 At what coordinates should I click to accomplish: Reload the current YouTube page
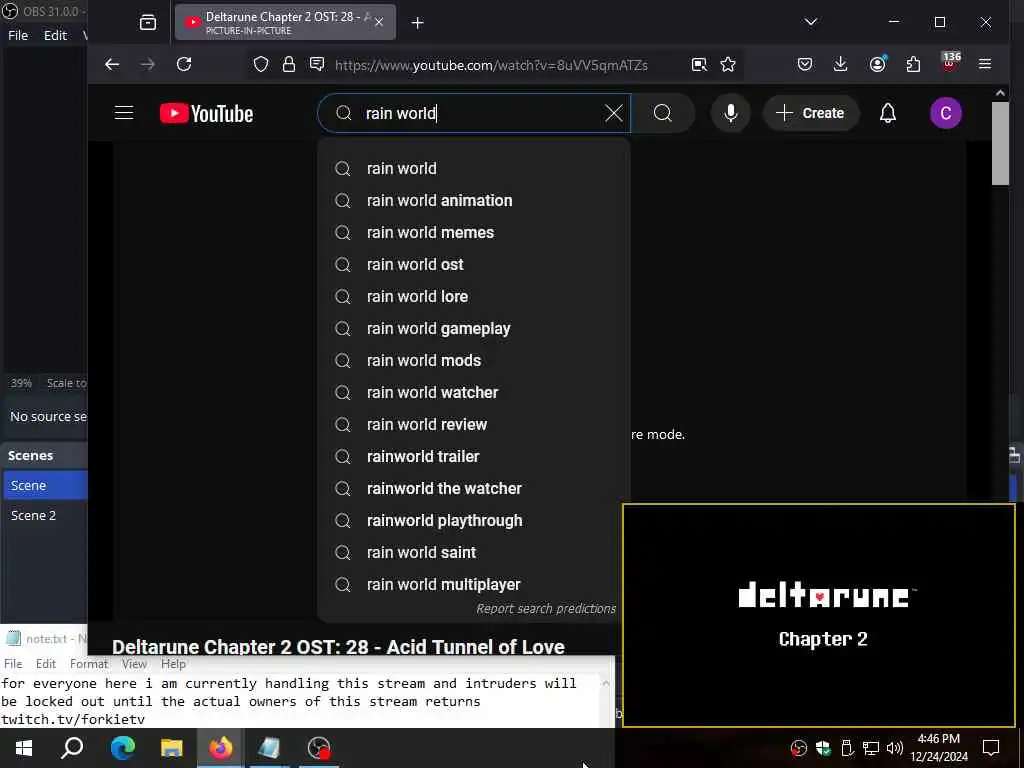point(184,64)
